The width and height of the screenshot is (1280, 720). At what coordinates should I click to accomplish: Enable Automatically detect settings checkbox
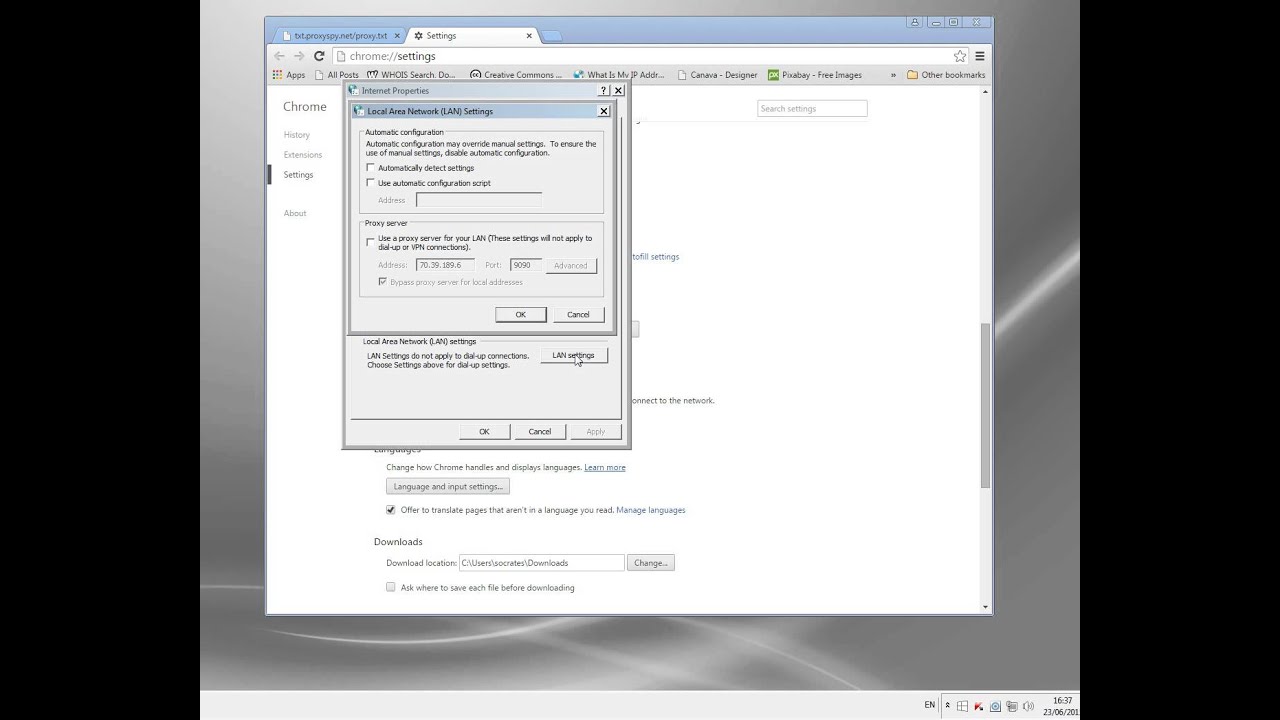click(x=370, y=168)
